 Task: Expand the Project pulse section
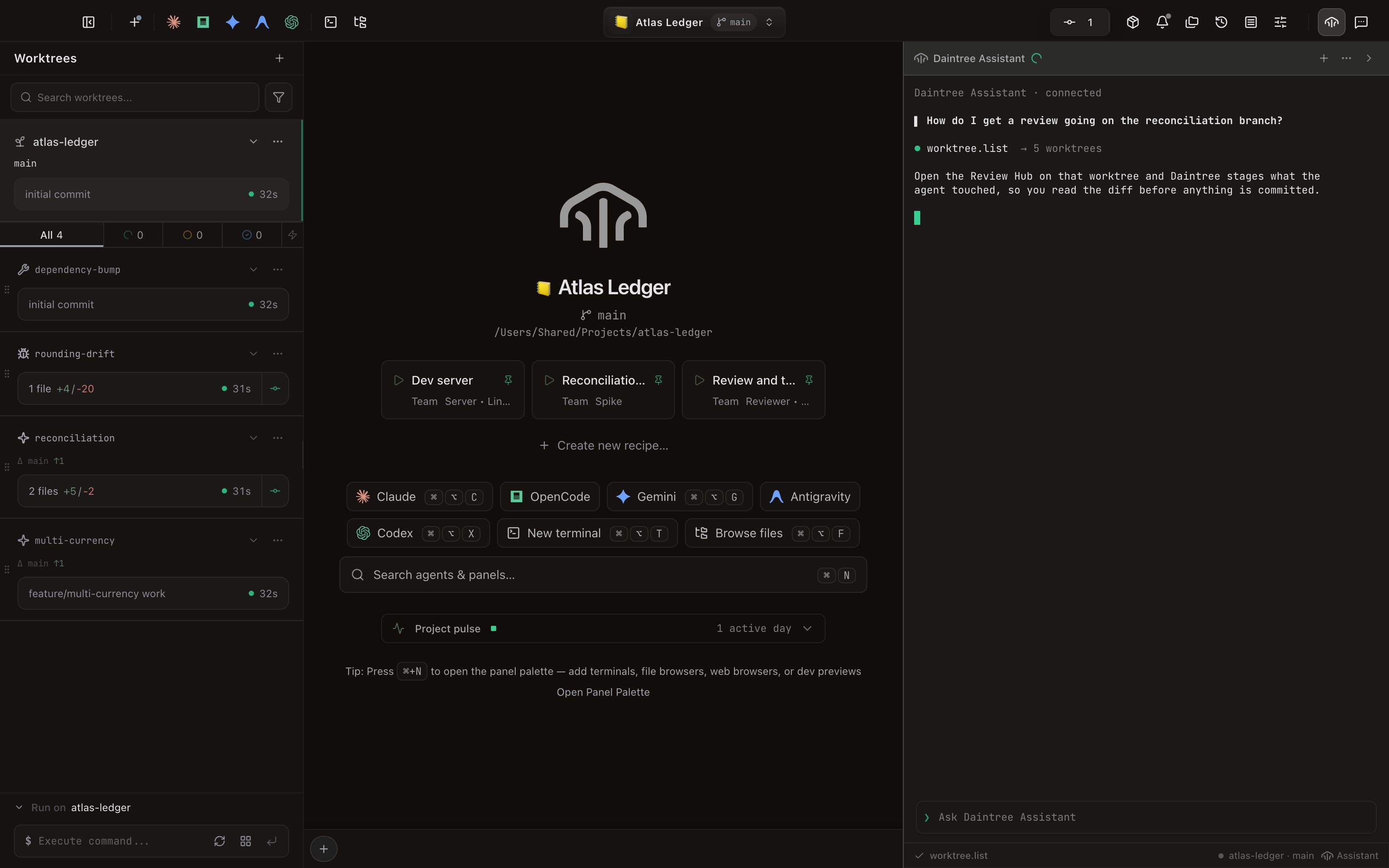[603, 628]
